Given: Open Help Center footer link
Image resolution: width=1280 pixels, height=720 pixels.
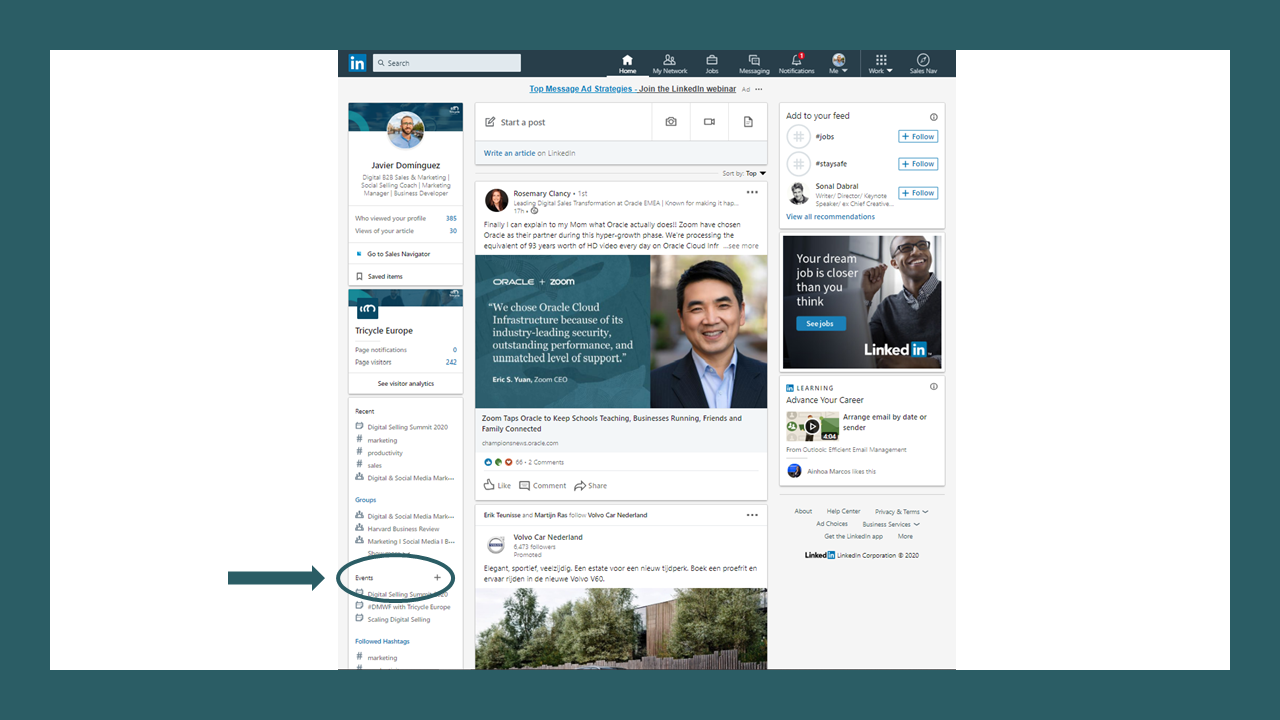Looking at the screenshot, I should click(x=843, y=511).
